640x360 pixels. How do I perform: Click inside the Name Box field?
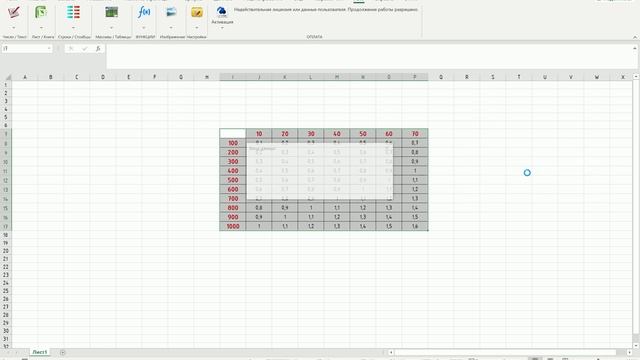(x=24, y=49)
